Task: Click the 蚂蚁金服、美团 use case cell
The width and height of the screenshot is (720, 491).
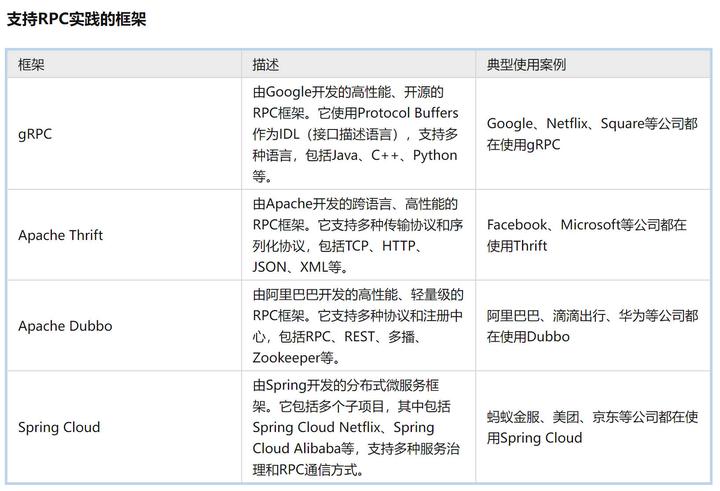Action: coord(591,427)
